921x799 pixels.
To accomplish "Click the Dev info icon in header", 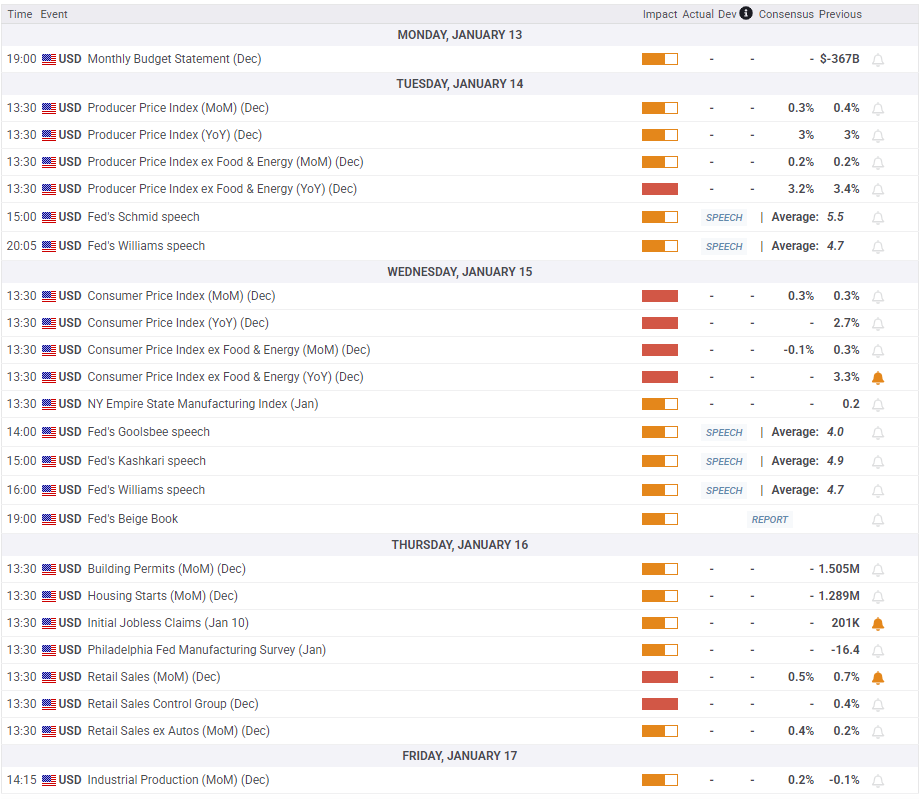I will point(745,13).
